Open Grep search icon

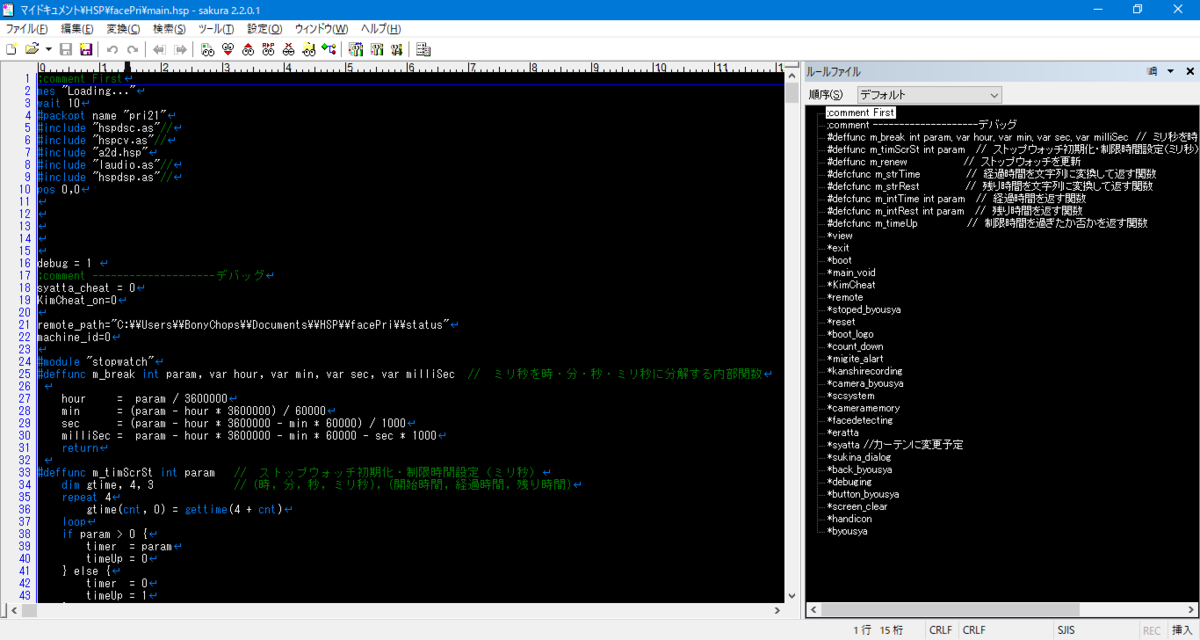click(309, 48)
